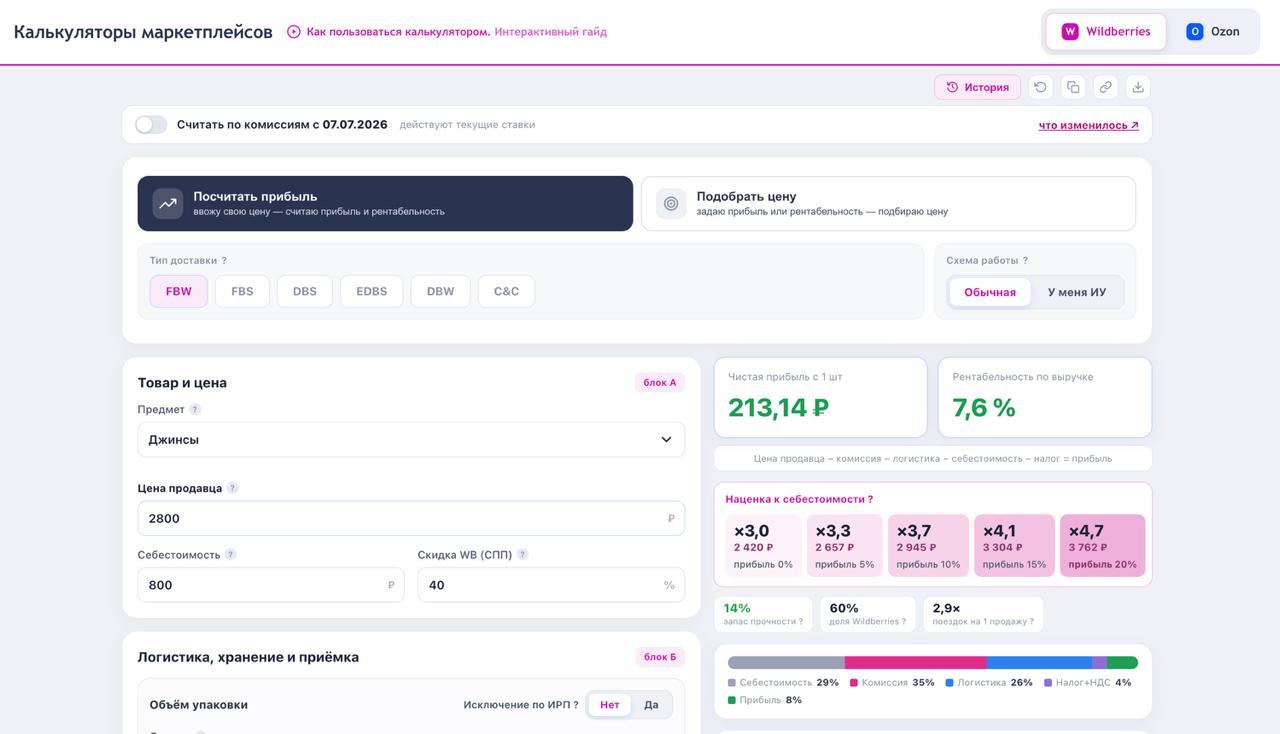Click the ×4,7 markup card with profit 20%

[1102, 546]
